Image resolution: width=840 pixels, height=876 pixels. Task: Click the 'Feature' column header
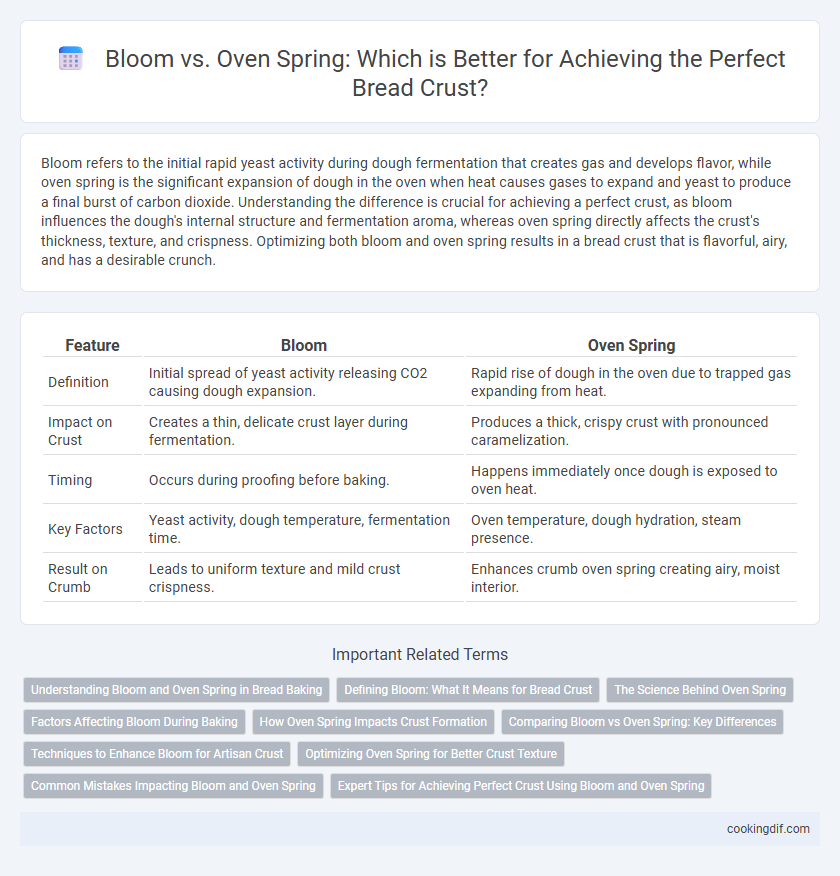tap(92, 346)
